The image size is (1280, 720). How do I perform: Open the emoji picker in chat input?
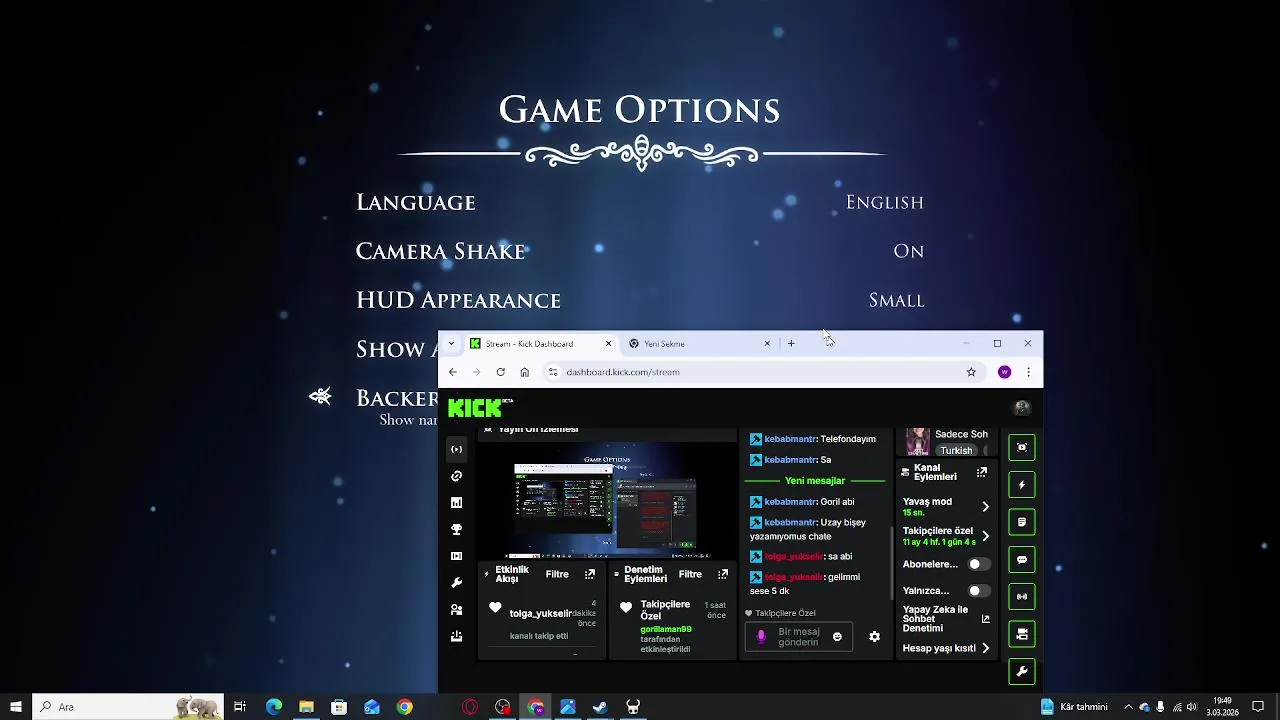(837, 636)
